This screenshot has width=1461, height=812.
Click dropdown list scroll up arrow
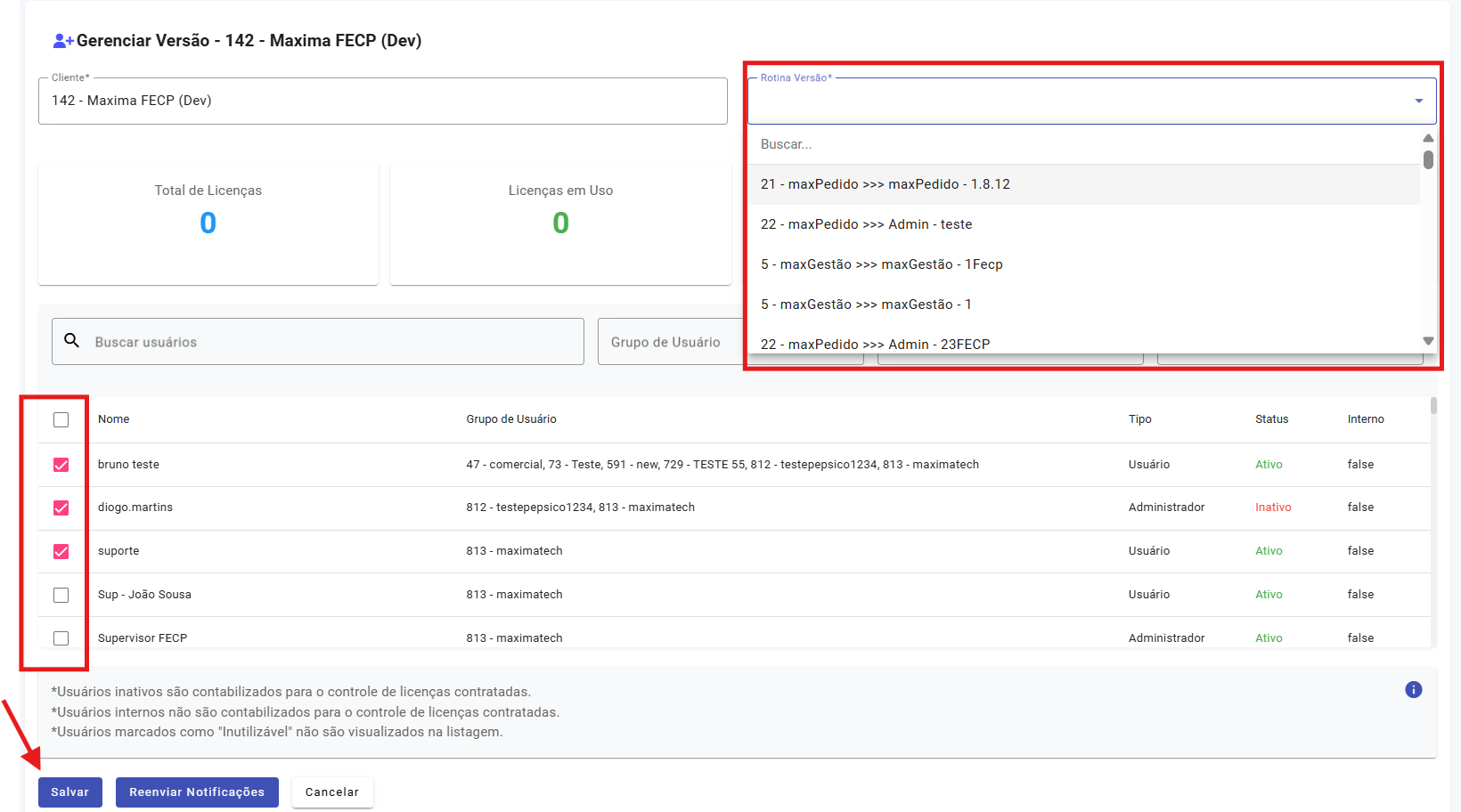(x=1428, y=138)
